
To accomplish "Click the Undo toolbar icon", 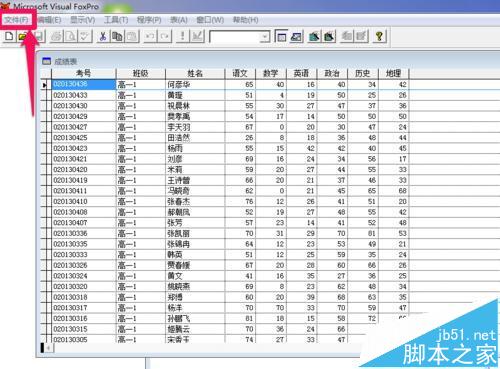I will point(150,36).
